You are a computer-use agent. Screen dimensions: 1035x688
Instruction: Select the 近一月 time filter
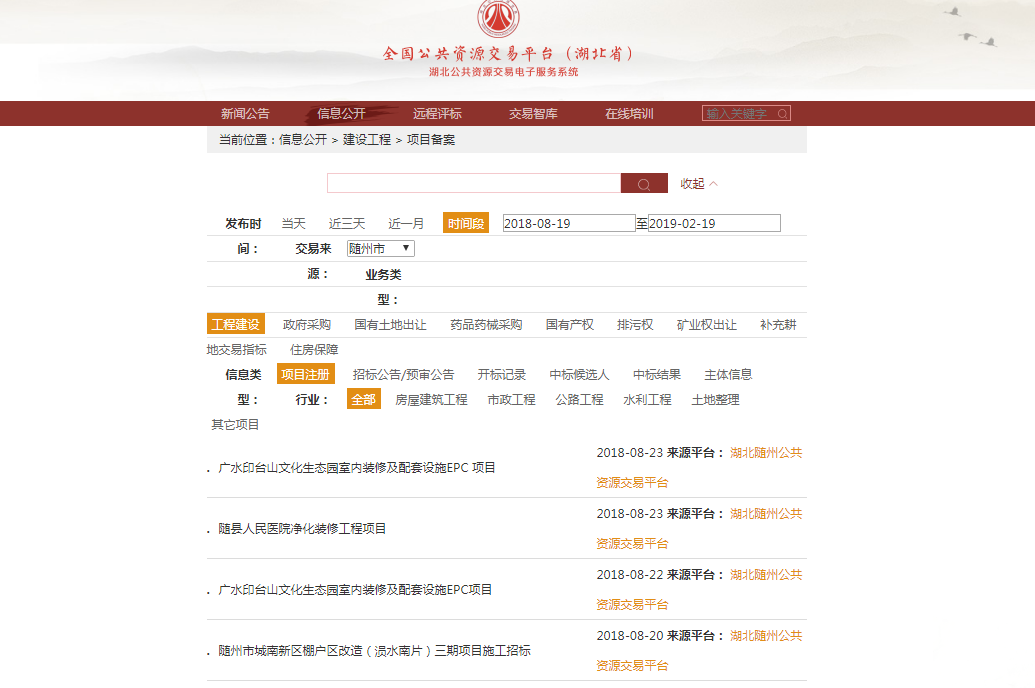pos(406,224)
